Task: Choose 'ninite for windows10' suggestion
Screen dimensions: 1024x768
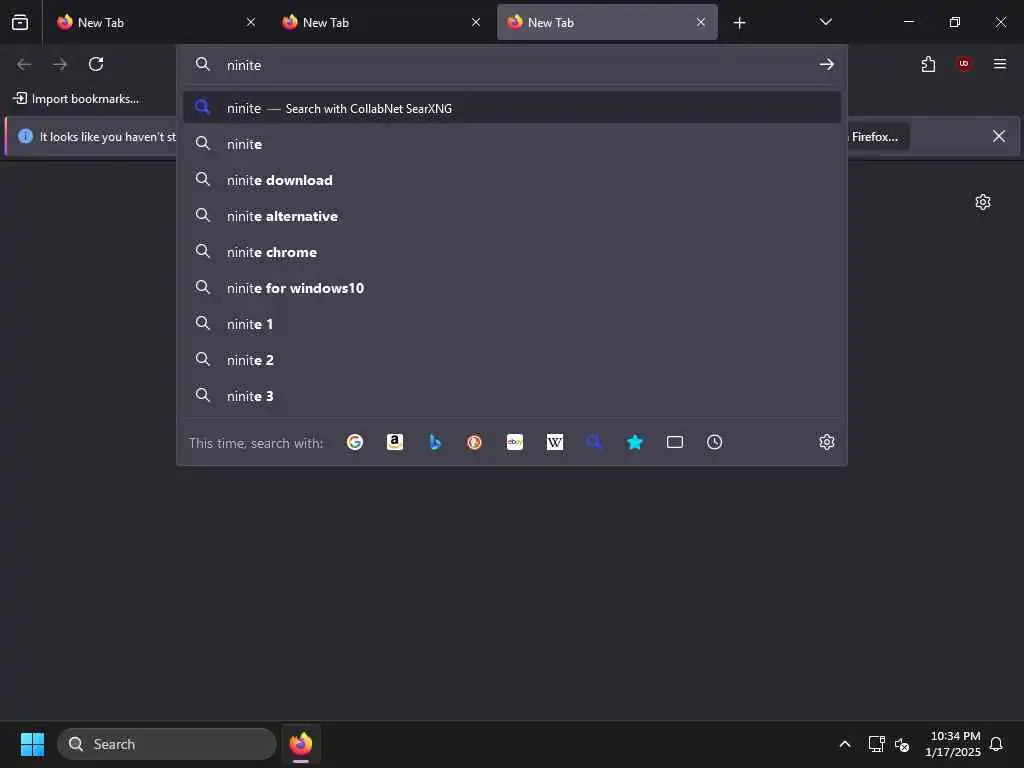Action: pyautogui.click(x=512, y=287)
